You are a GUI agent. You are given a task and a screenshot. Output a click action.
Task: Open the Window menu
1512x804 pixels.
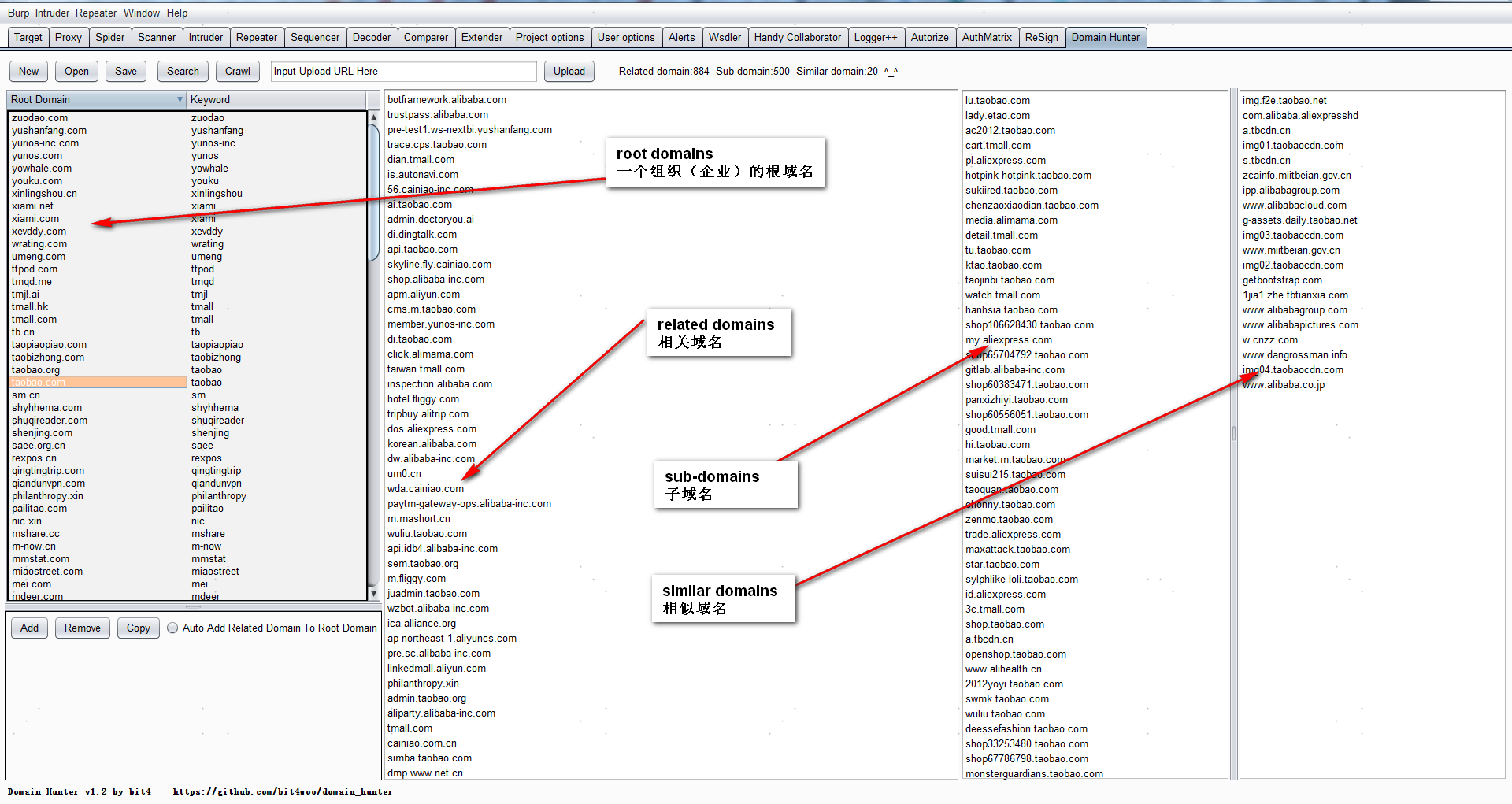click(142, 13)
